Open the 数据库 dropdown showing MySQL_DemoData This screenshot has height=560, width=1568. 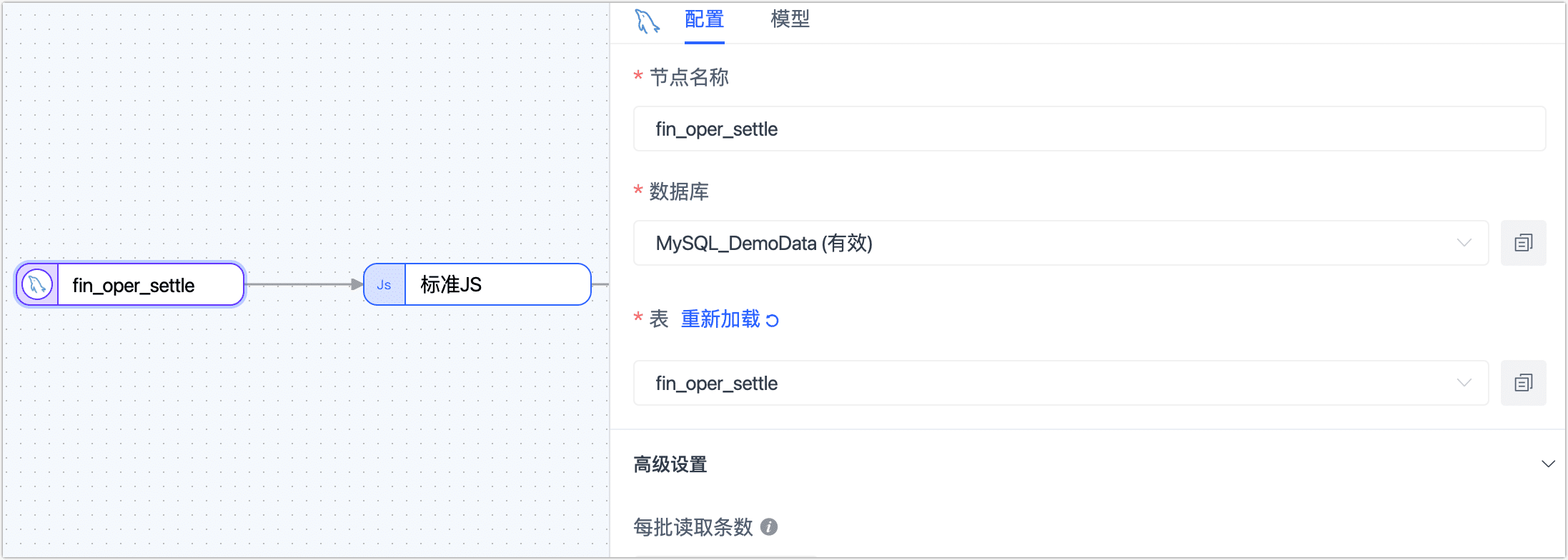1061,243
